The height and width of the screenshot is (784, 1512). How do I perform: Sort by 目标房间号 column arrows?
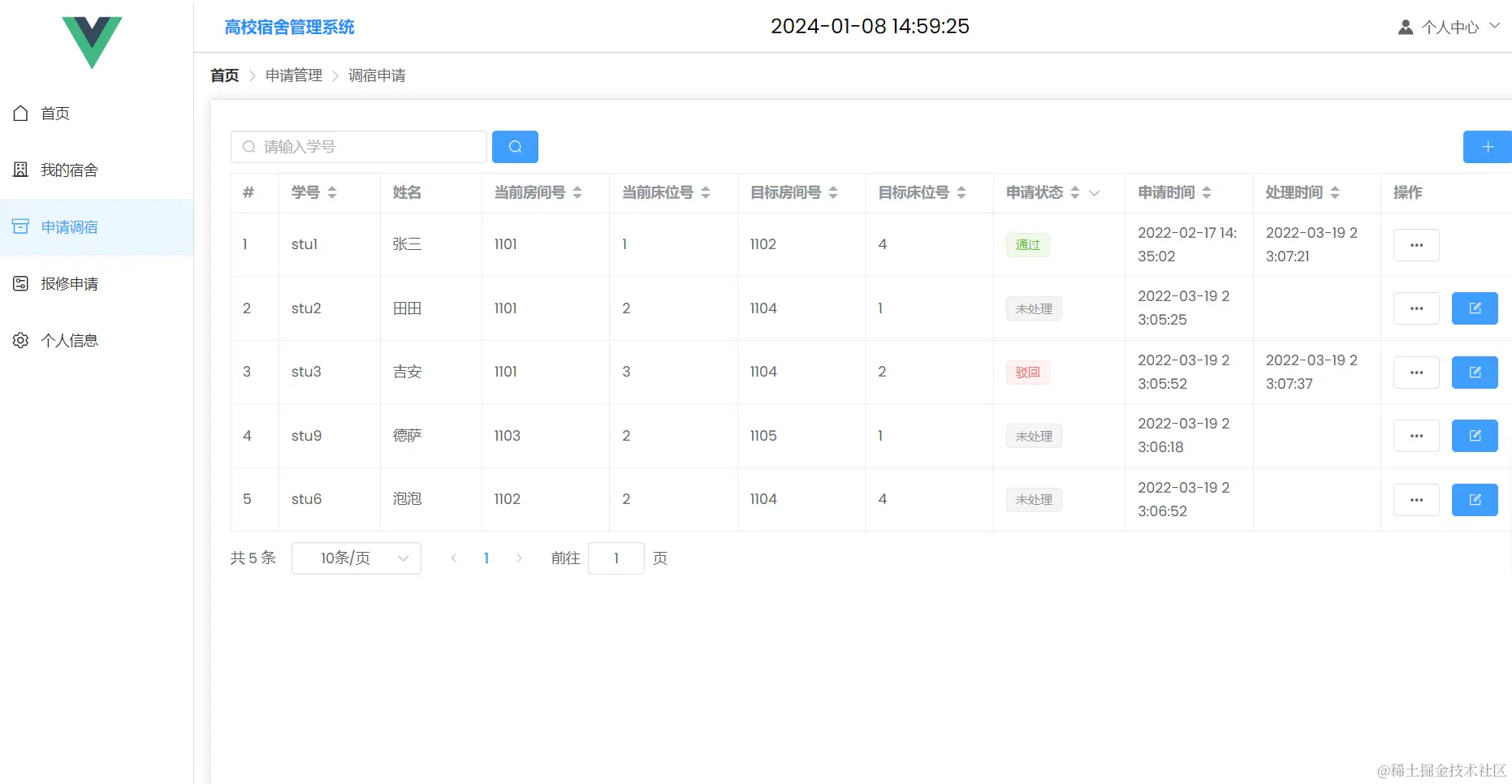point(833,192)
